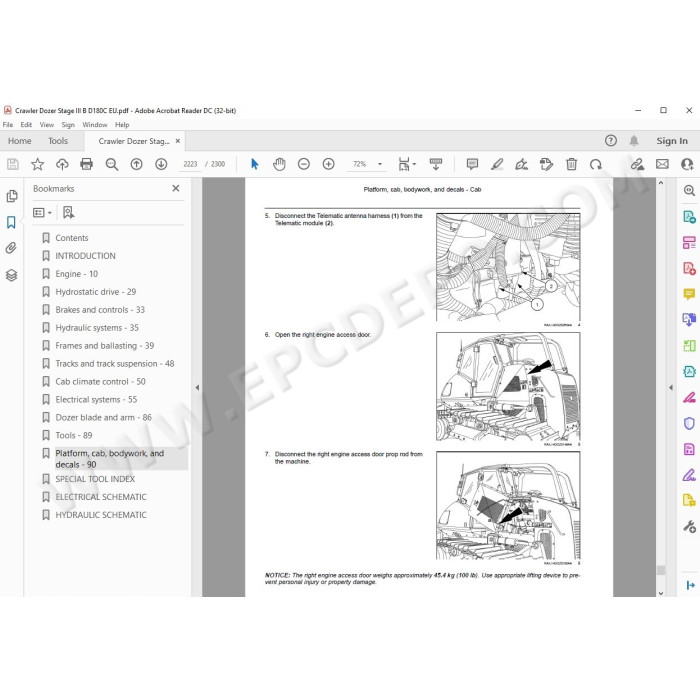Collapse the left navigation pane arrow
This screenshot has width=700, height=700.
tap(197, 388)
